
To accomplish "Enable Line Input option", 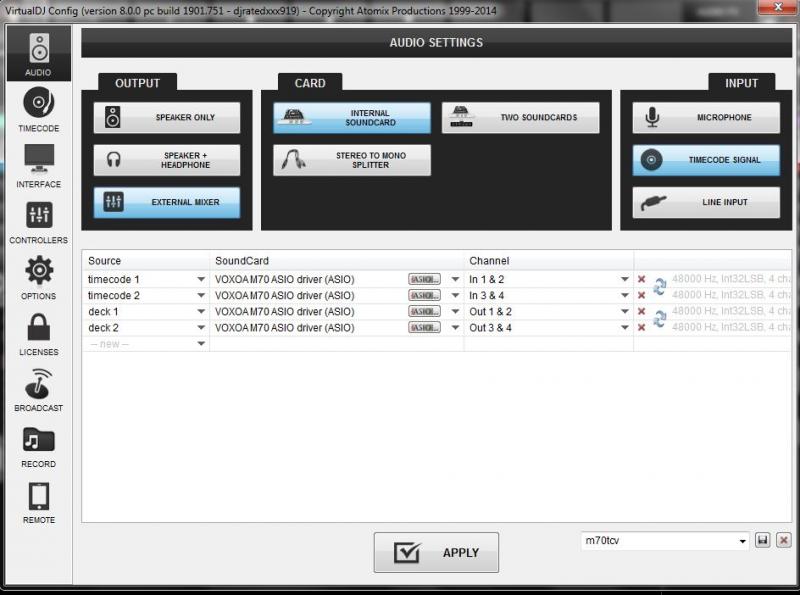I will 706,202.
